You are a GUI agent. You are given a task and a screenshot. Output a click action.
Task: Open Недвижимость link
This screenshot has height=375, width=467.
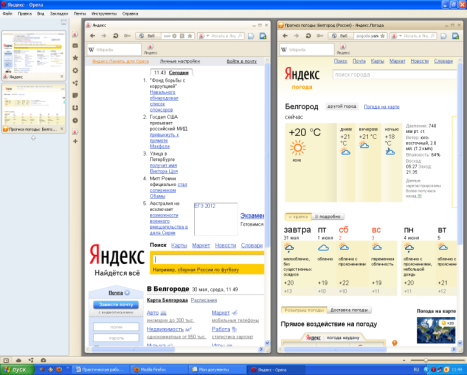click(165, 329)
